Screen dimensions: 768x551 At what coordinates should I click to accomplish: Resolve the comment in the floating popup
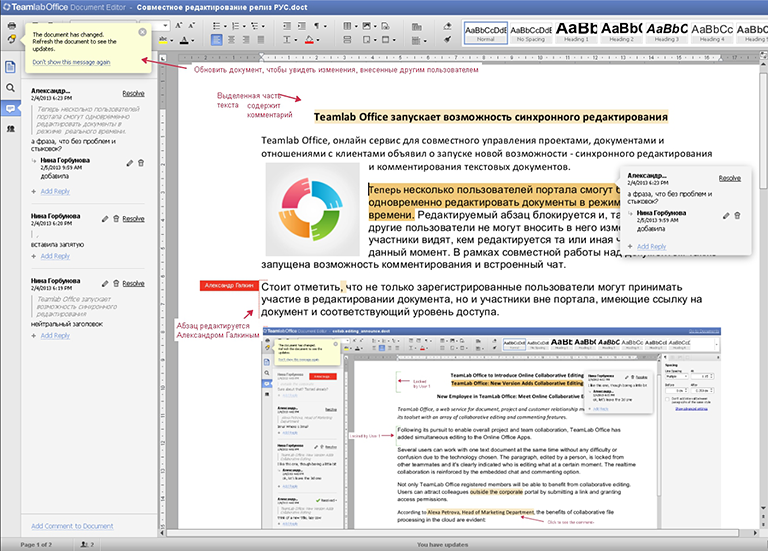pos(730,178)
